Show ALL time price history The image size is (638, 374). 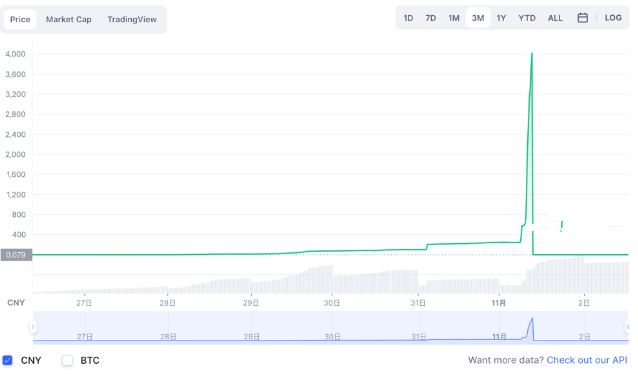[555, 18]
